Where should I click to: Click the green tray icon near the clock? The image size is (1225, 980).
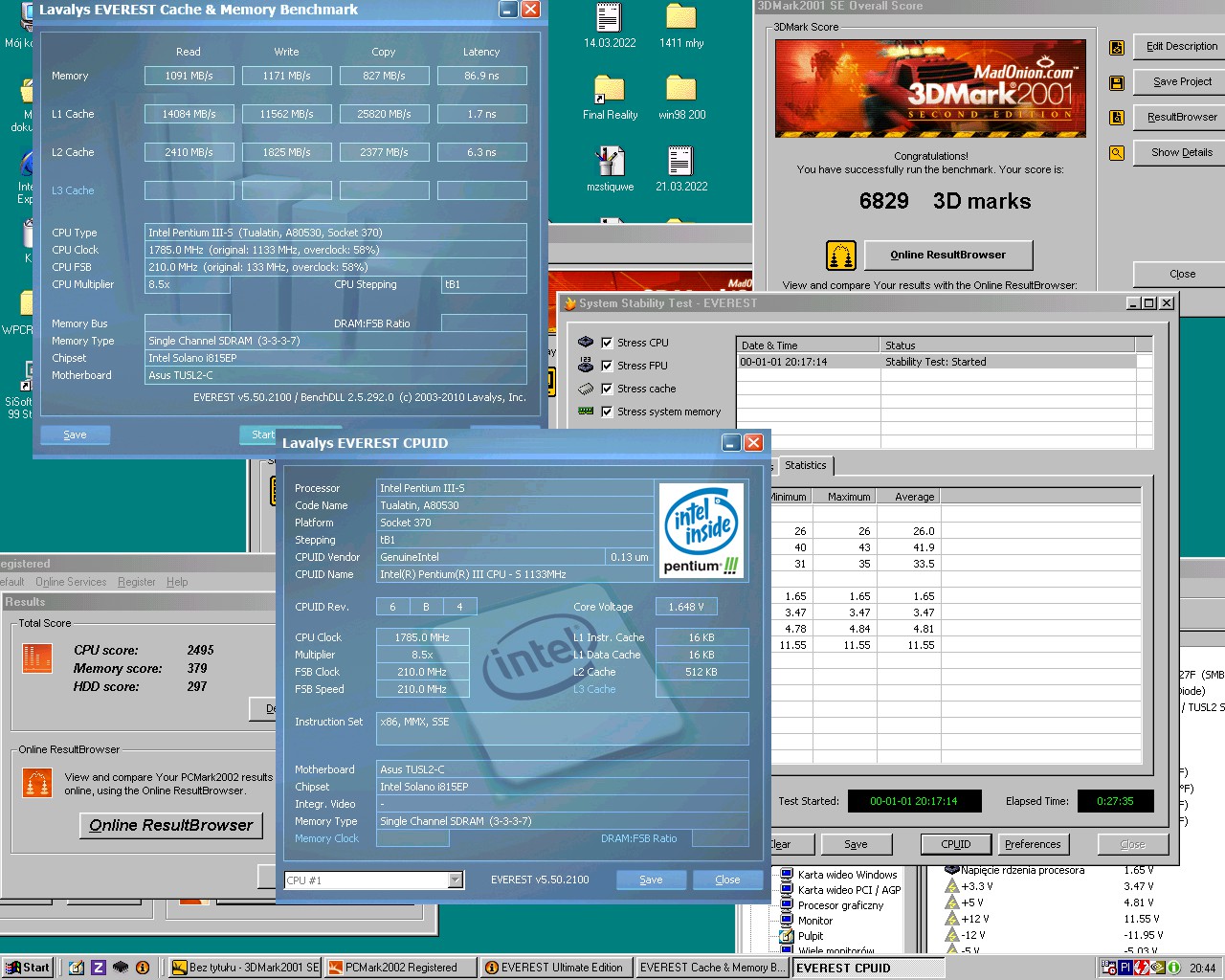(1173, 968)
